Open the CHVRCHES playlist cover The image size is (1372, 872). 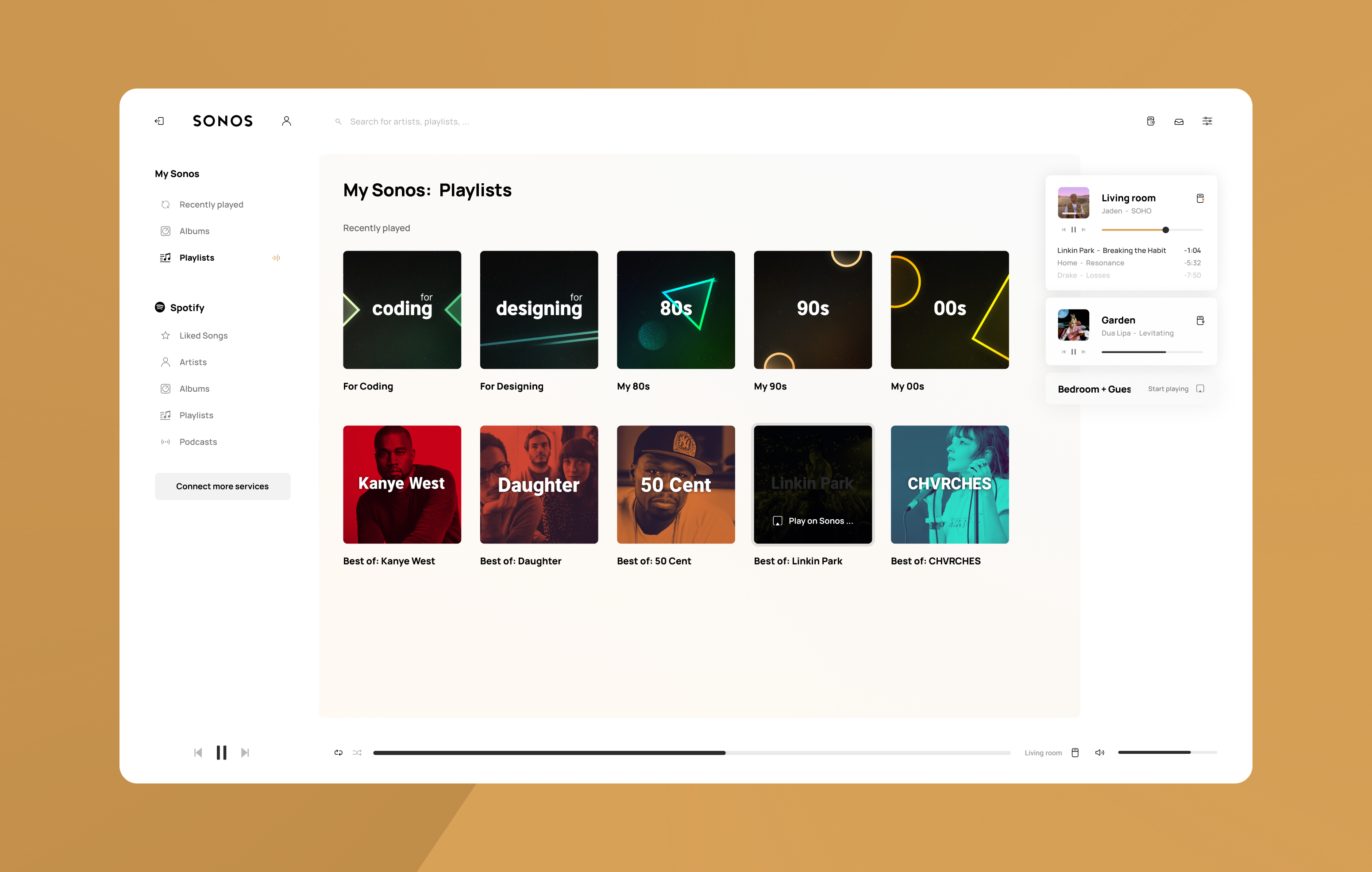(x=950, y=484)
